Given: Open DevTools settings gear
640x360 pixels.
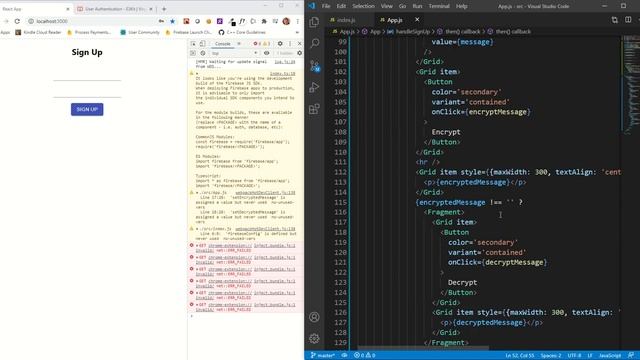Looking at the screenshot, I should click(x=280, y=44).
